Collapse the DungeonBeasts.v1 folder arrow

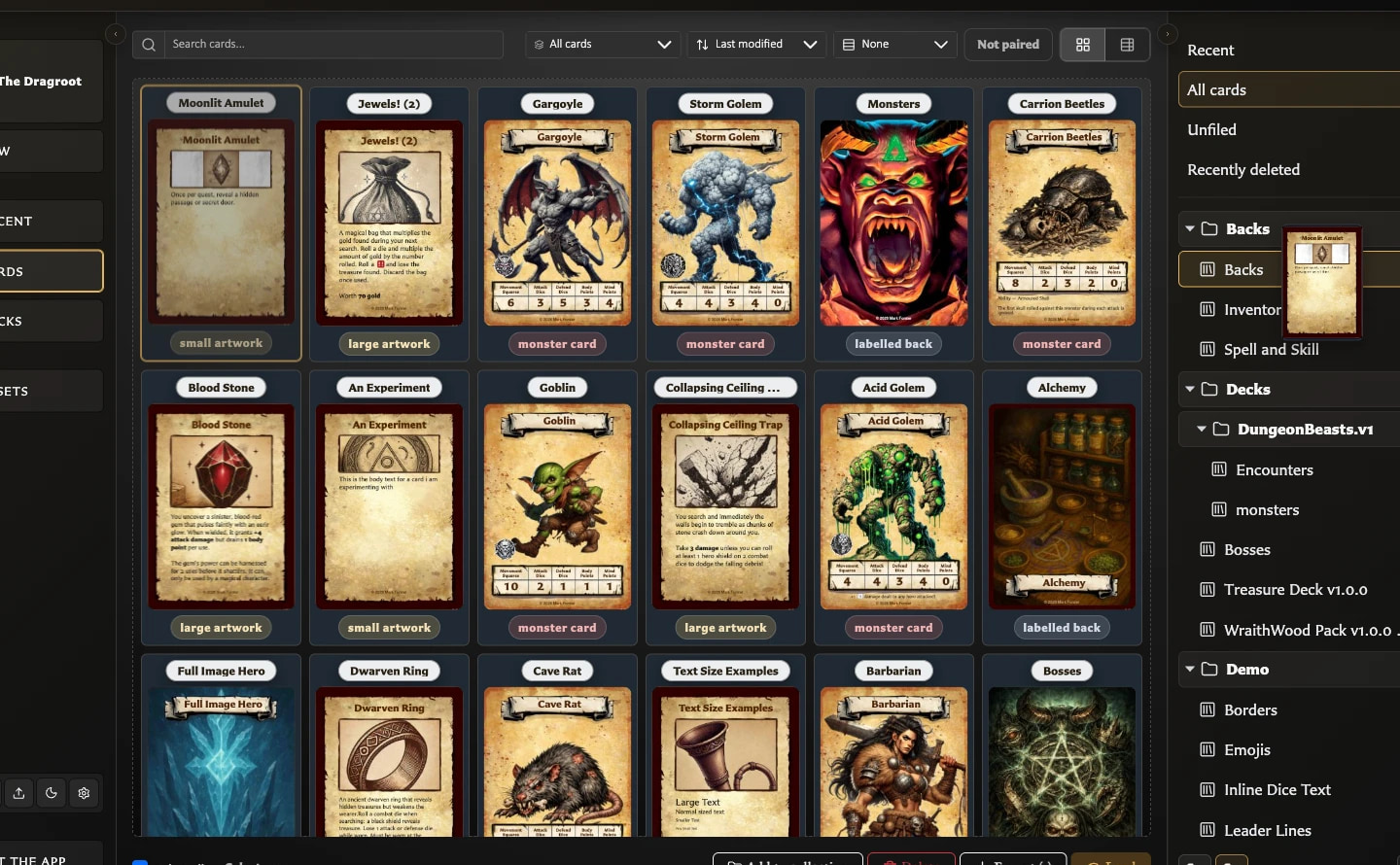1202,429
